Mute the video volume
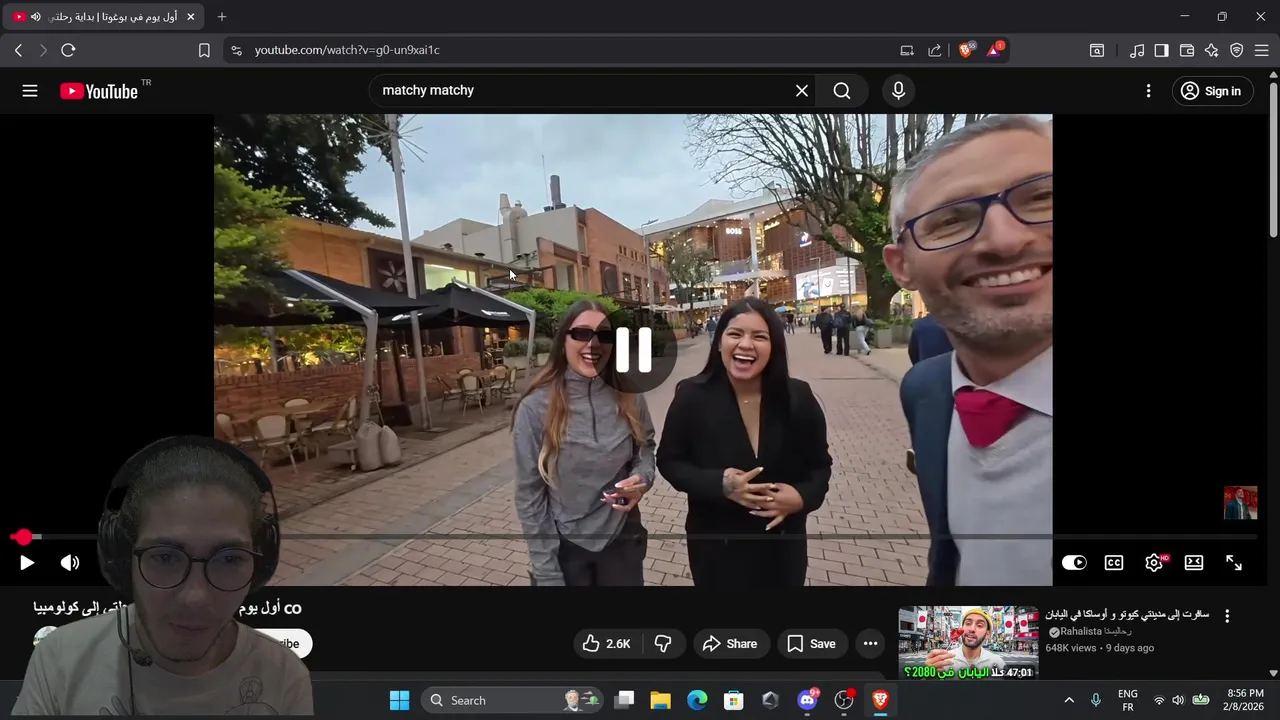 (70, 563)
